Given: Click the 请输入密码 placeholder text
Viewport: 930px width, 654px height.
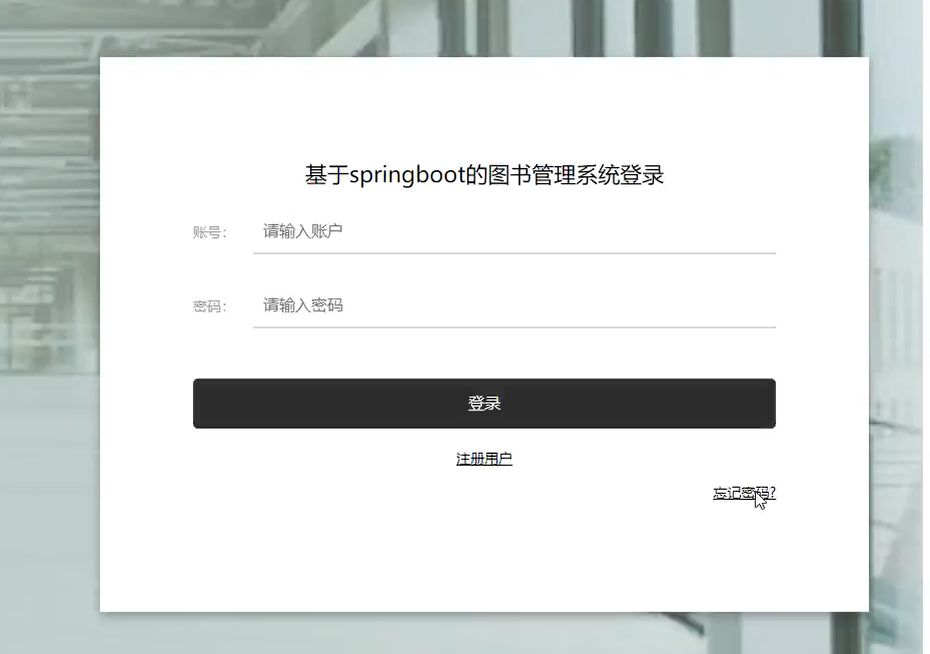Looking at the screenshot, I should (x=302, y=305).
